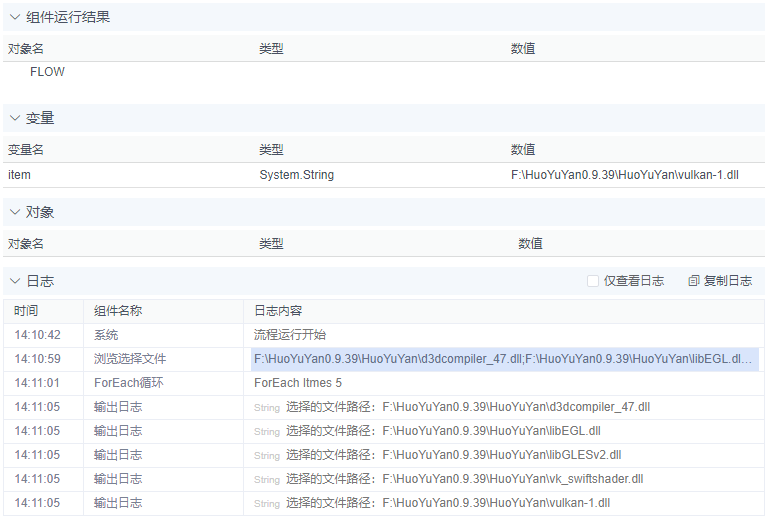
Task: Click the 组件名称 column header
Action: click(118, 310)
